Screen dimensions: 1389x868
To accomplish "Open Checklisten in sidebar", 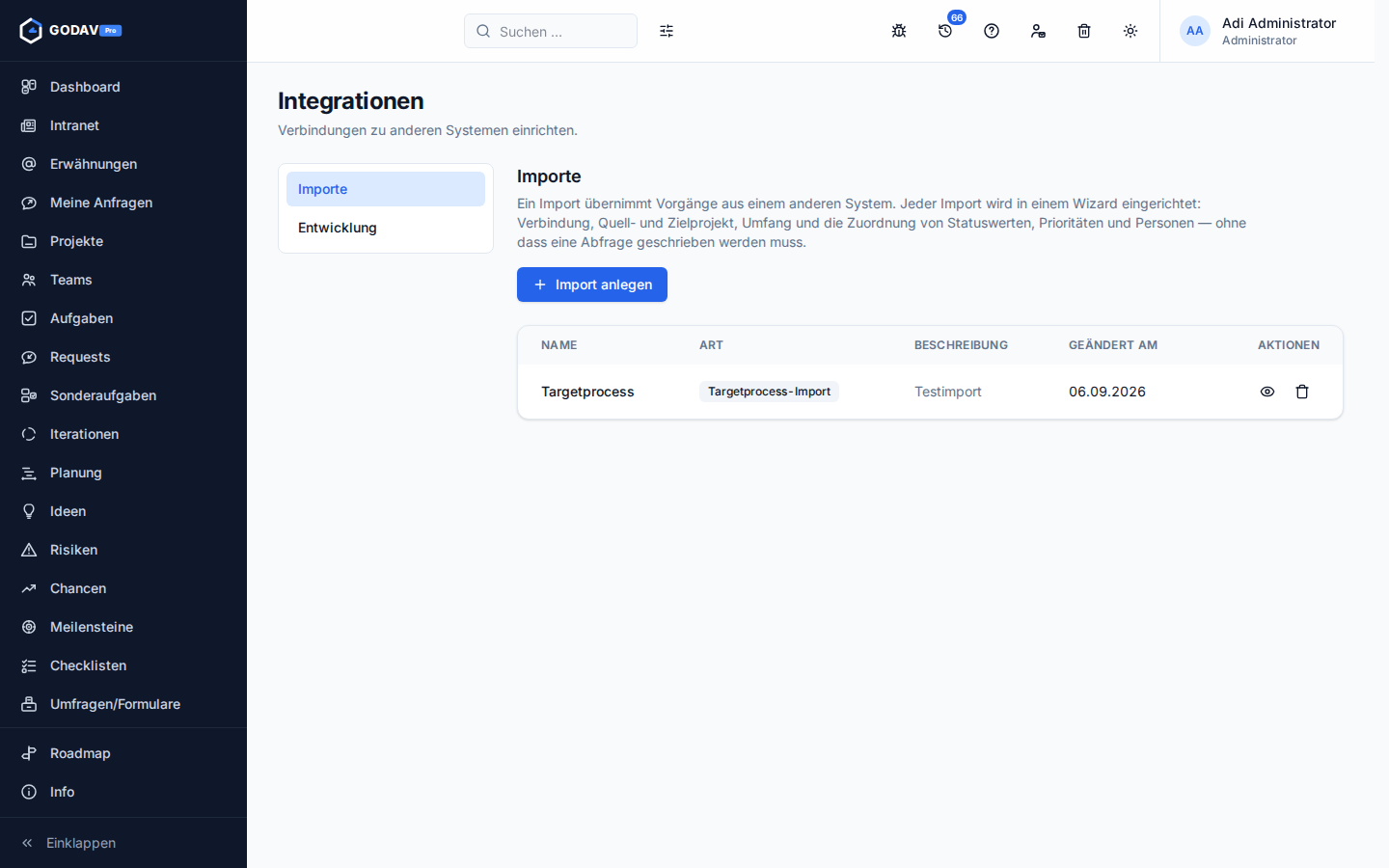I will click(123, 665).
